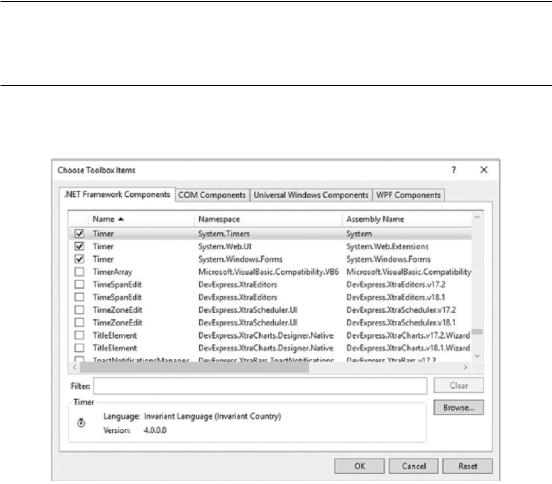Click the horizontal scroll right arrow
This screenshot has height=484, width=552.
(x=466, y=367)
